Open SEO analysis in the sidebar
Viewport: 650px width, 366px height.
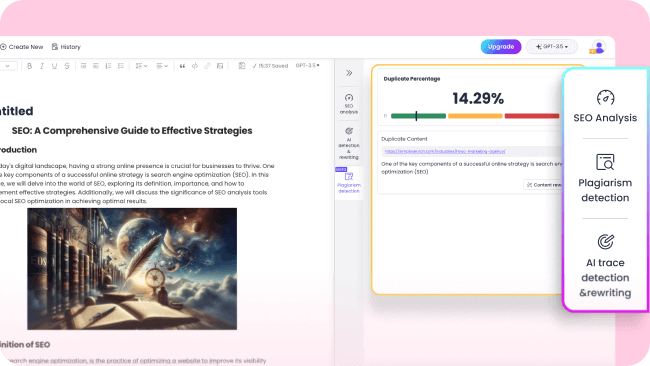349,104
